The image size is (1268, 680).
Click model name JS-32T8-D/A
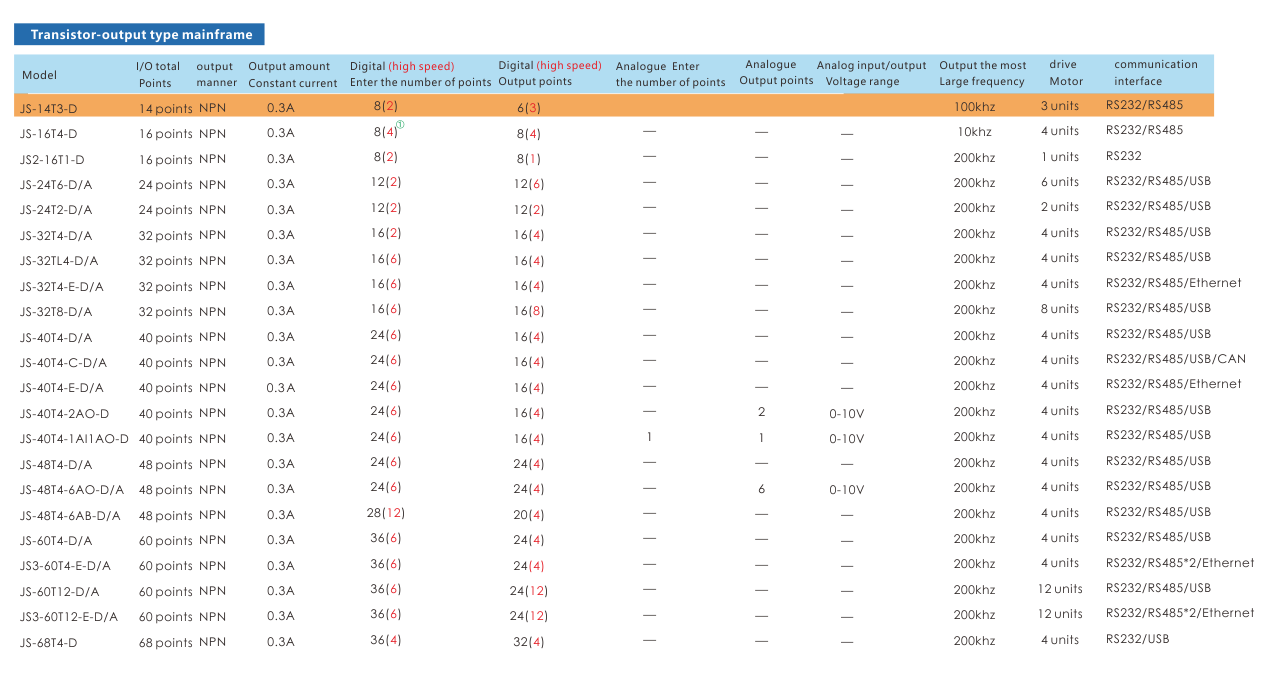pos(56,312)
